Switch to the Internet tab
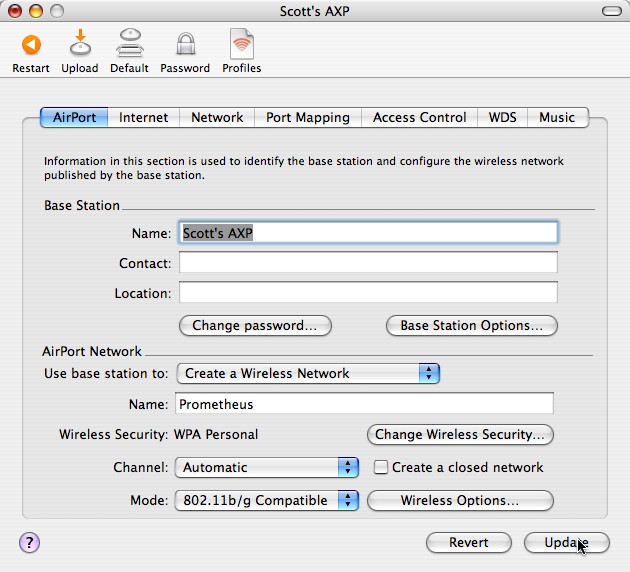Viewport: 630px width, 572px height. pyautogui.click(x=143, y=117)
